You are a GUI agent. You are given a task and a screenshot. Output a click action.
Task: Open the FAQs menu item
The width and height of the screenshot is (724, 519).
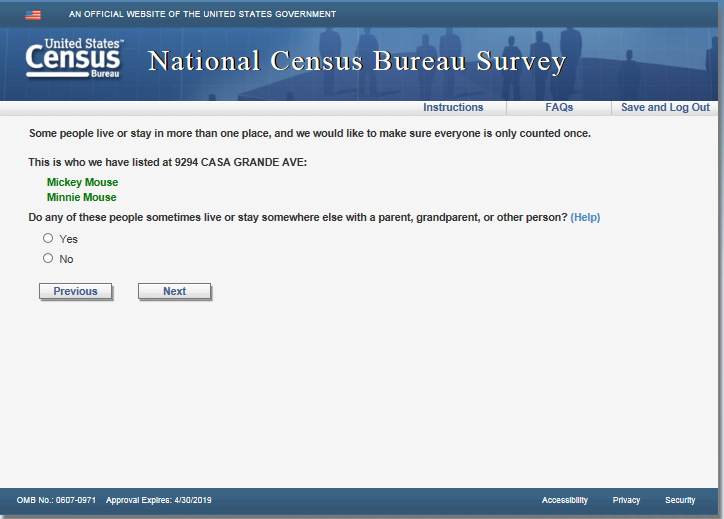click(559, 107)
